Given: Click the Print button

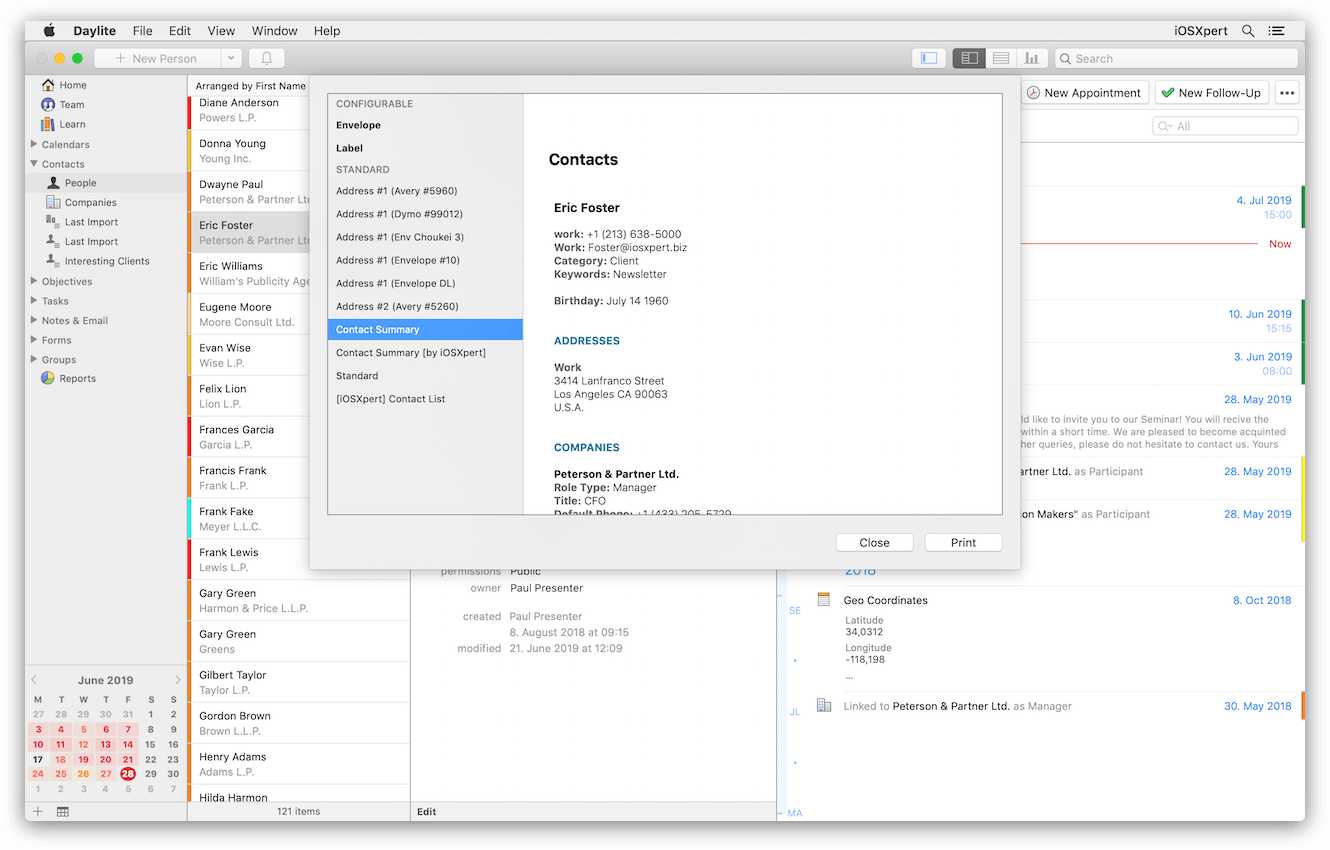Looking at the screenshot, I should pyautogui.click(x=963, y=542).
